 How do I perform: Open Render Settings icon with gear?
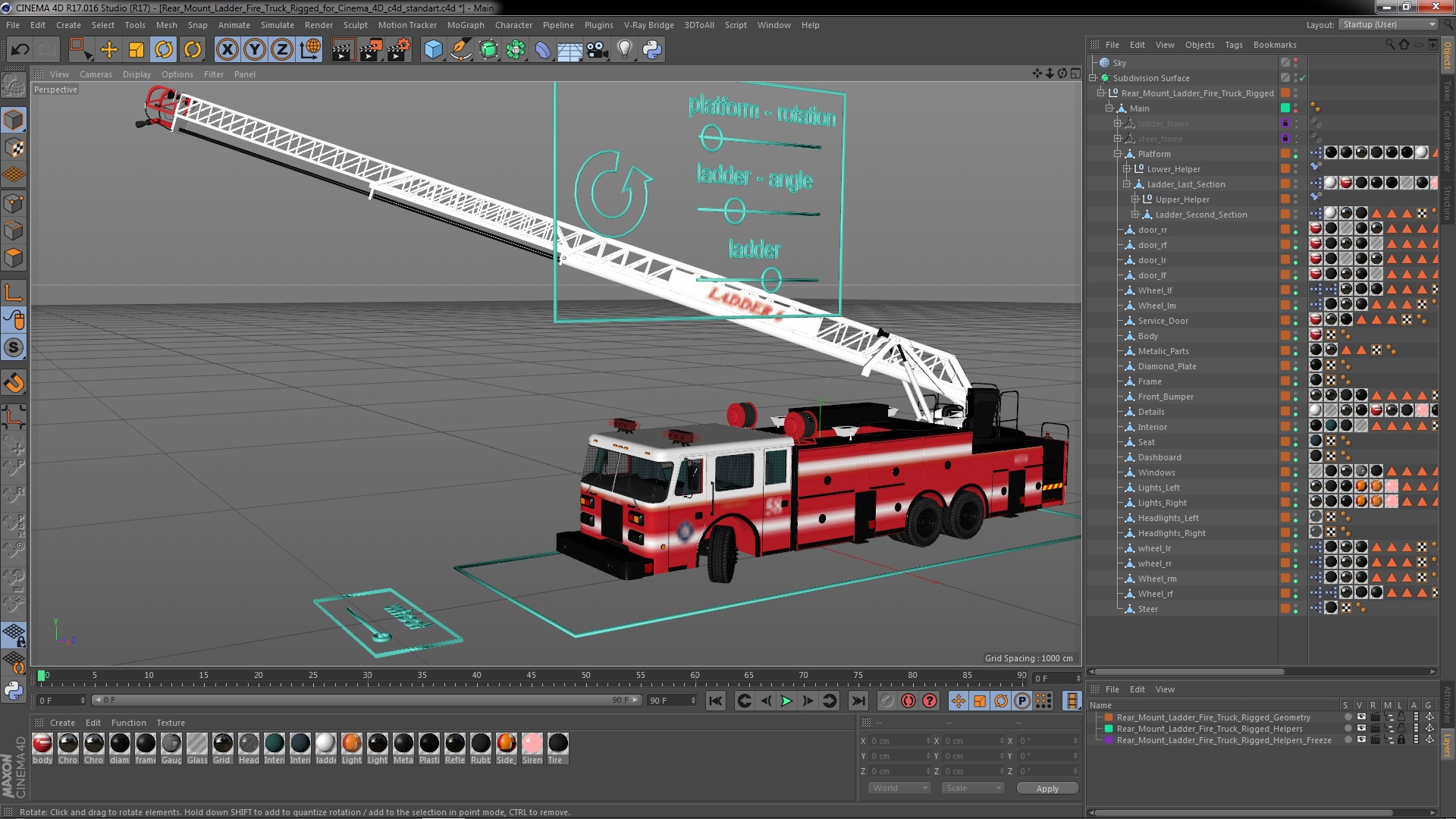click(398, 50)
